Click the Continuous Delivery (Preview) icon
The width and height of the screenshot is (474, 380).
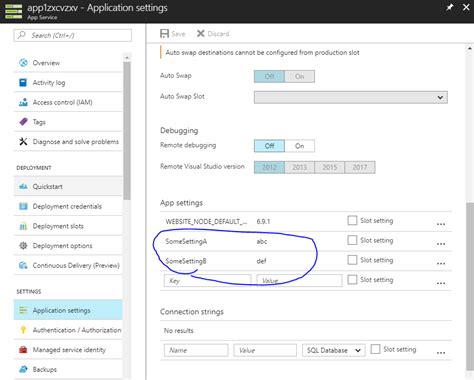23,265
